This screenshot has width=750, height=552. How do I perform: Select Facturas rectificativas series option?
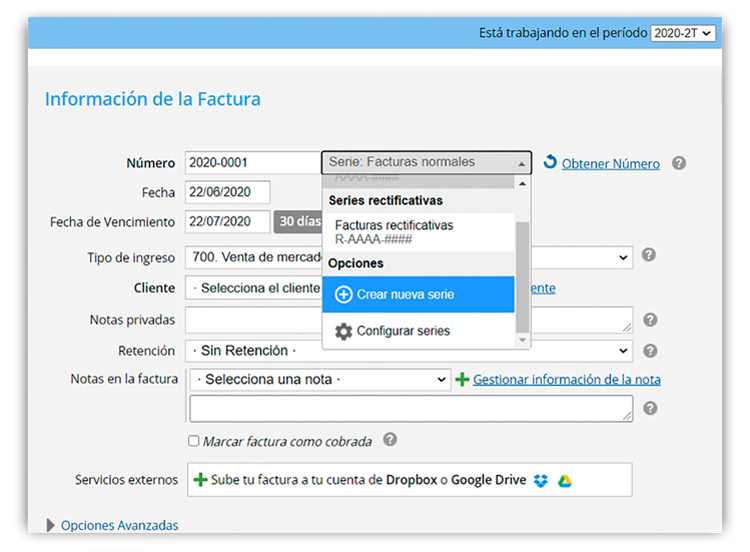point(419,232)
